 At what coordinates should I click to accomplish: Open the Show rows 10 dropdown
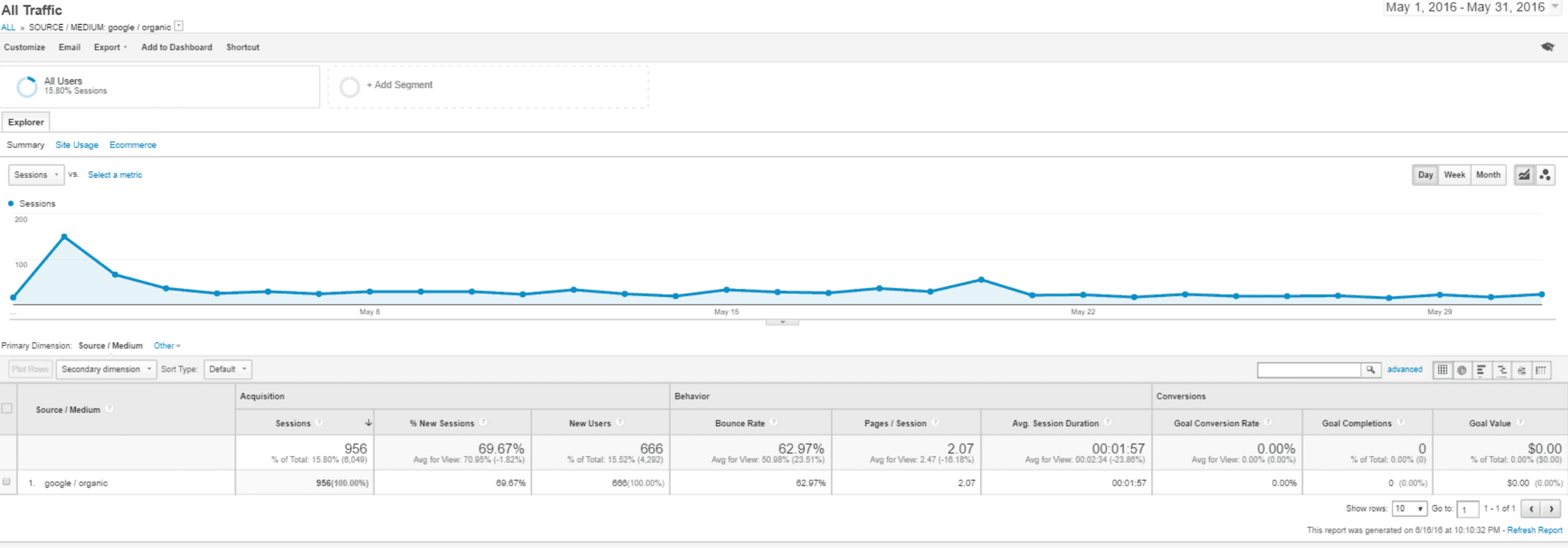[1409, 509]
